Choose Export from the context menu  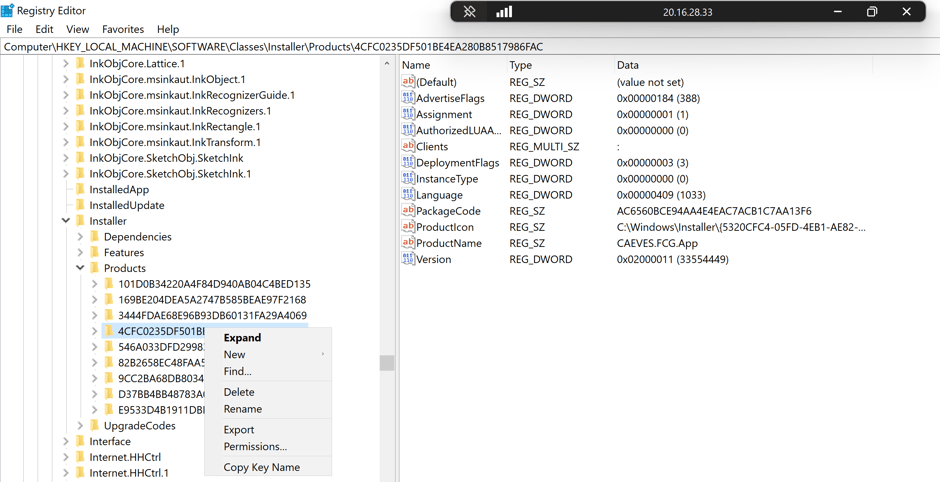coord(239,430)
